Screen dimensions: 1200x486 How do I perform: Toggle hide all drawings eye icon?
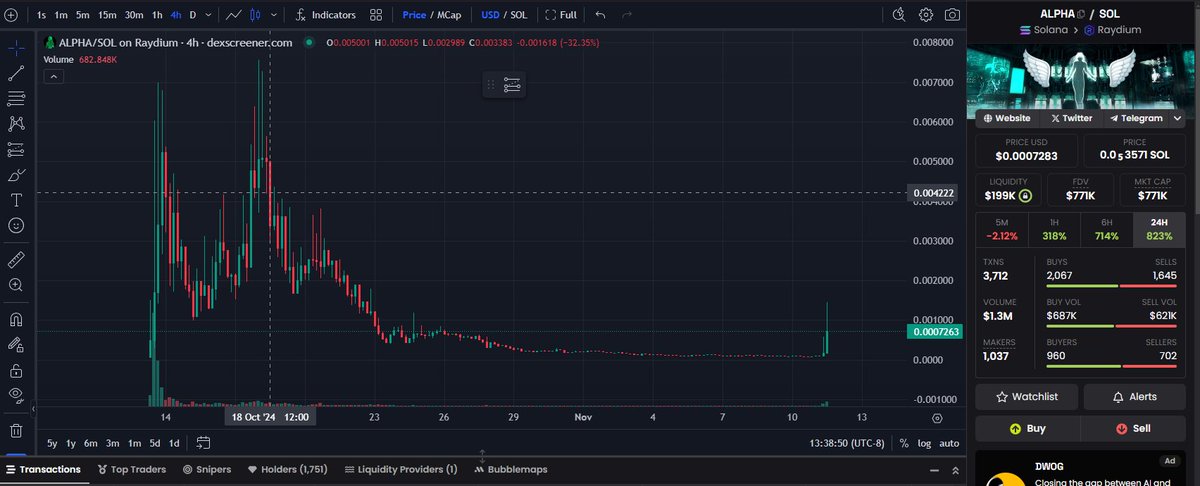16,395
